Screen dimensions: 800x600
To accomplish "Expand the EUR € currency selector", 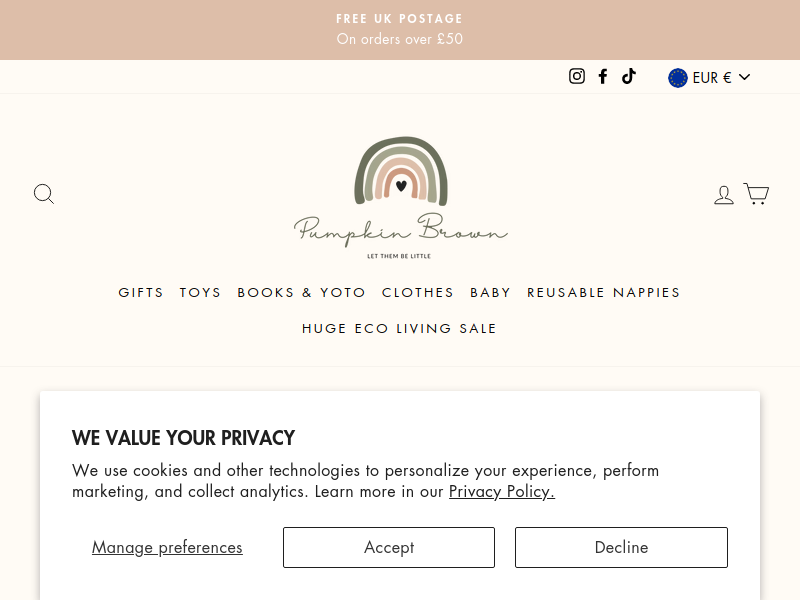I will point(709,78).
